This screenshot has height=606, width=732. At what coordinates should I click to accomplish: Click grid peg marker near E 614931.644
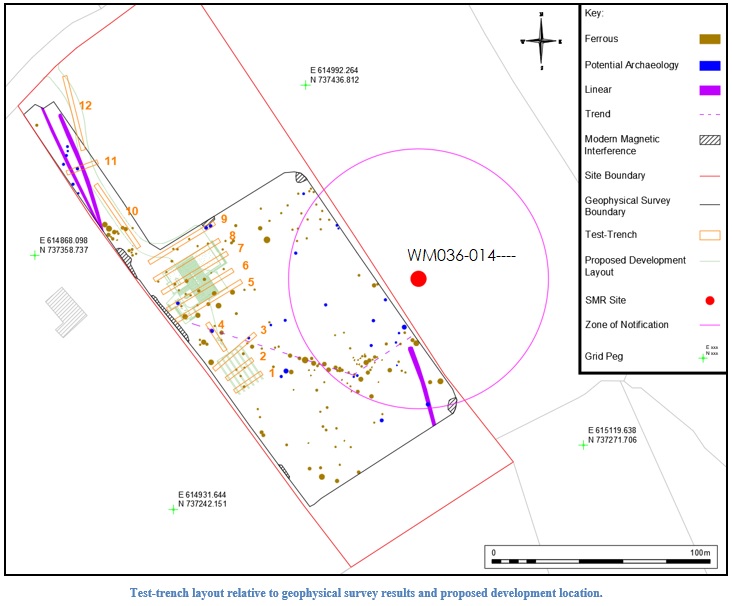(173, 509)
